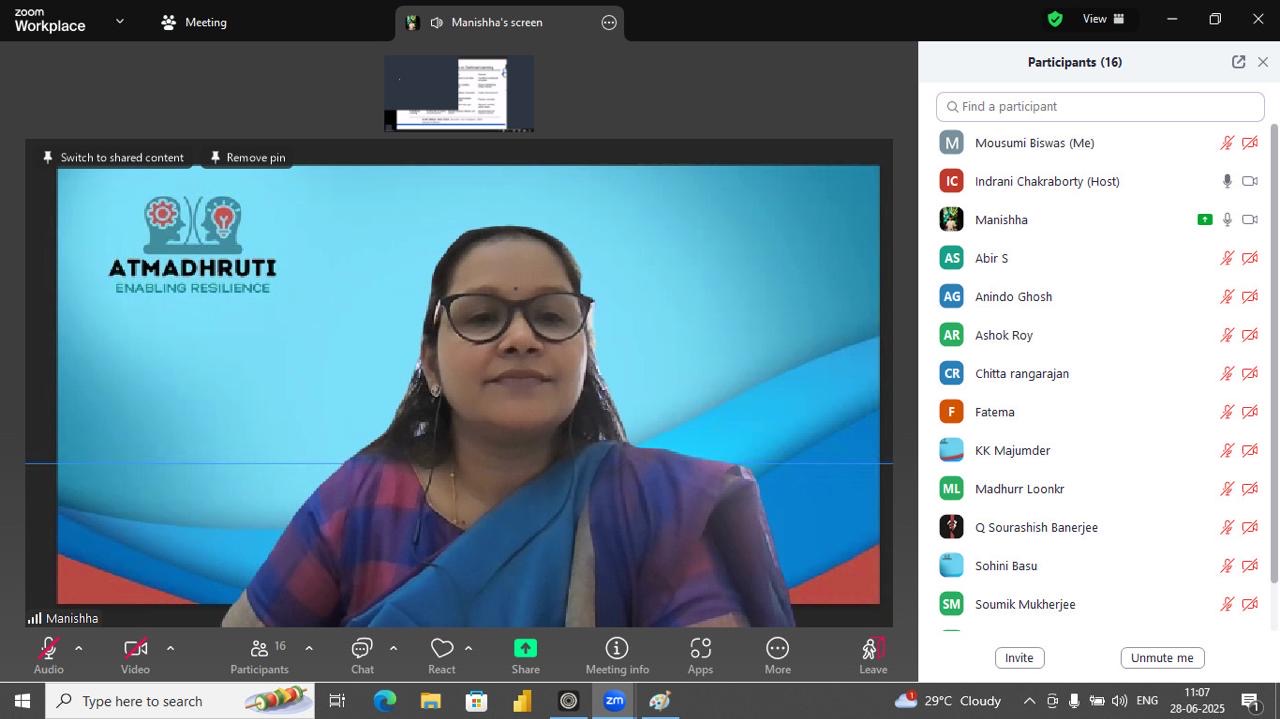The width and height of the screenshot is (1280, 719).
Task: Click Madhurr Loonkr's muted microphone icon
Action: pyautogui.click(x=1227, y=489)
